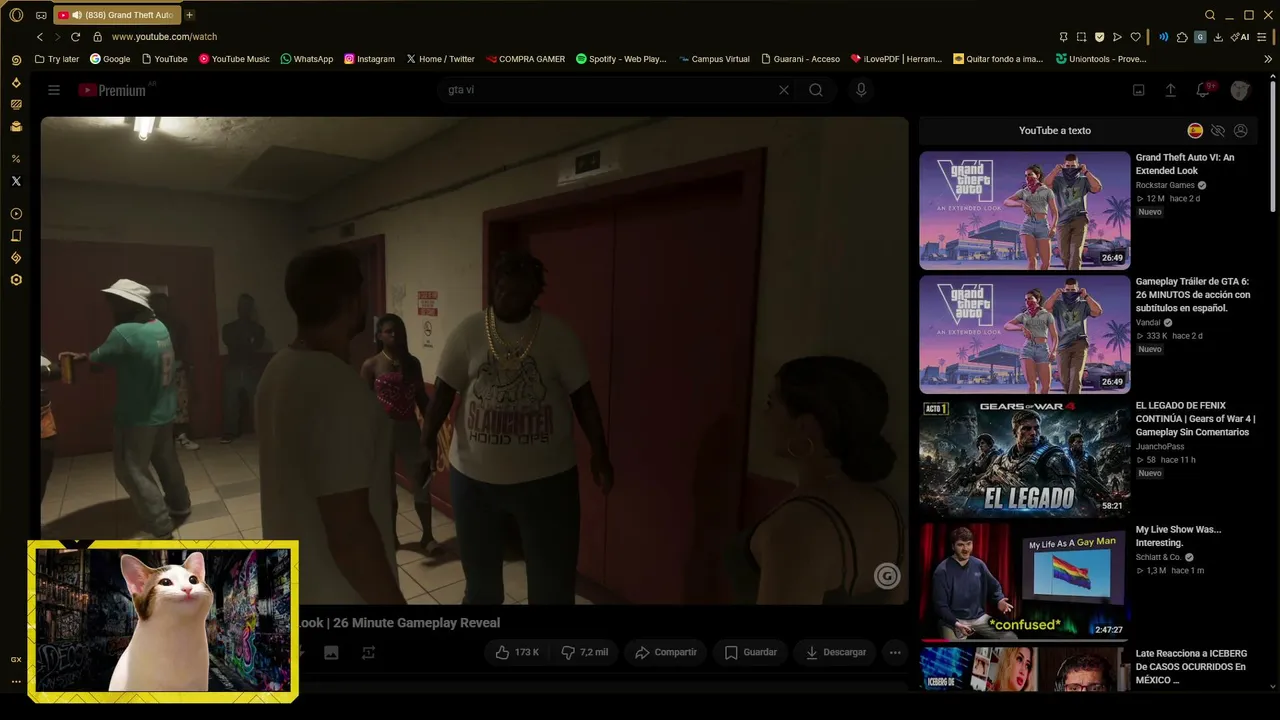Screen dimensions: 1280x720
Task: Open more video actions ellipsis
Action: (x=895, y=652)
